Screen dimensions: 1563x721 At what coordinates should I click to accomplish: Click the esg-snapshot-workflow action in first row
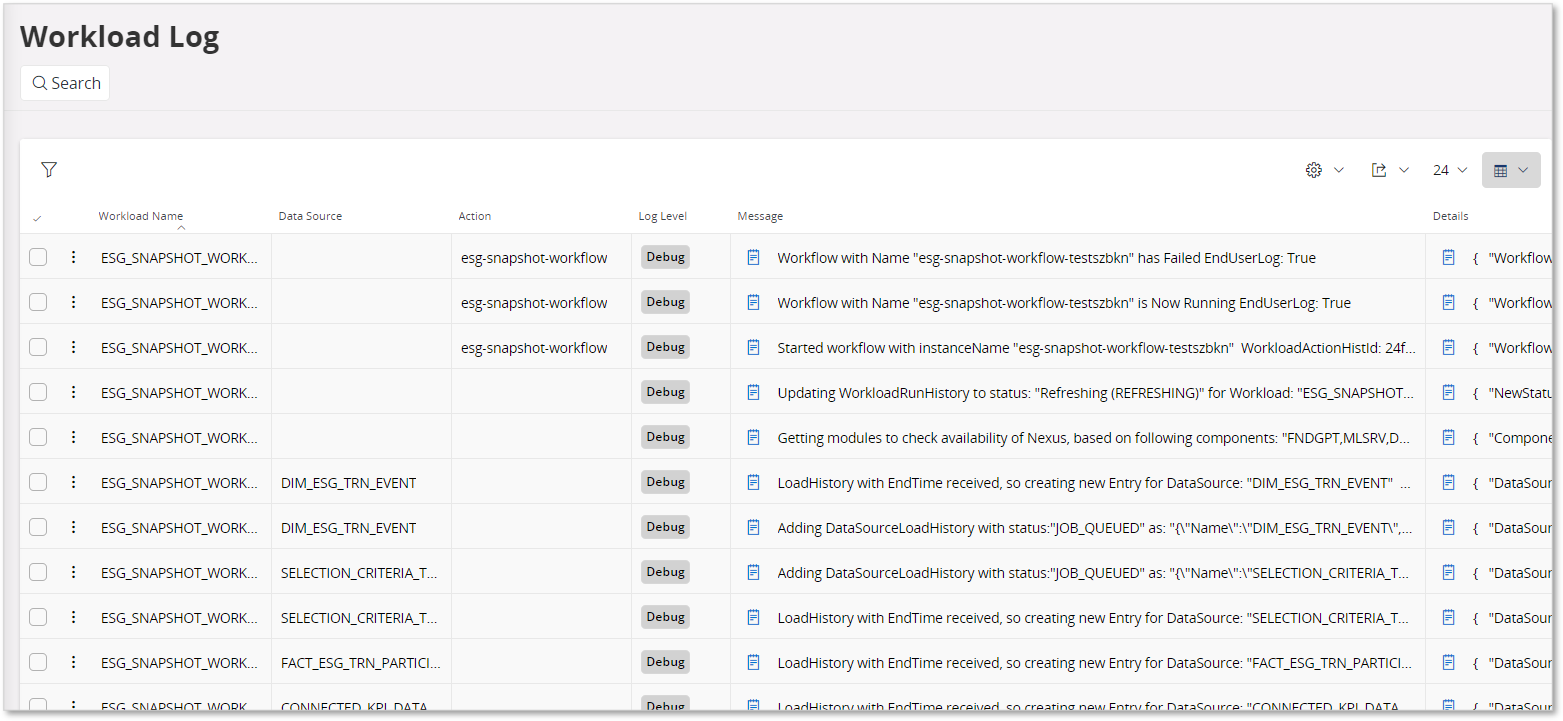(x=534, y=258)
